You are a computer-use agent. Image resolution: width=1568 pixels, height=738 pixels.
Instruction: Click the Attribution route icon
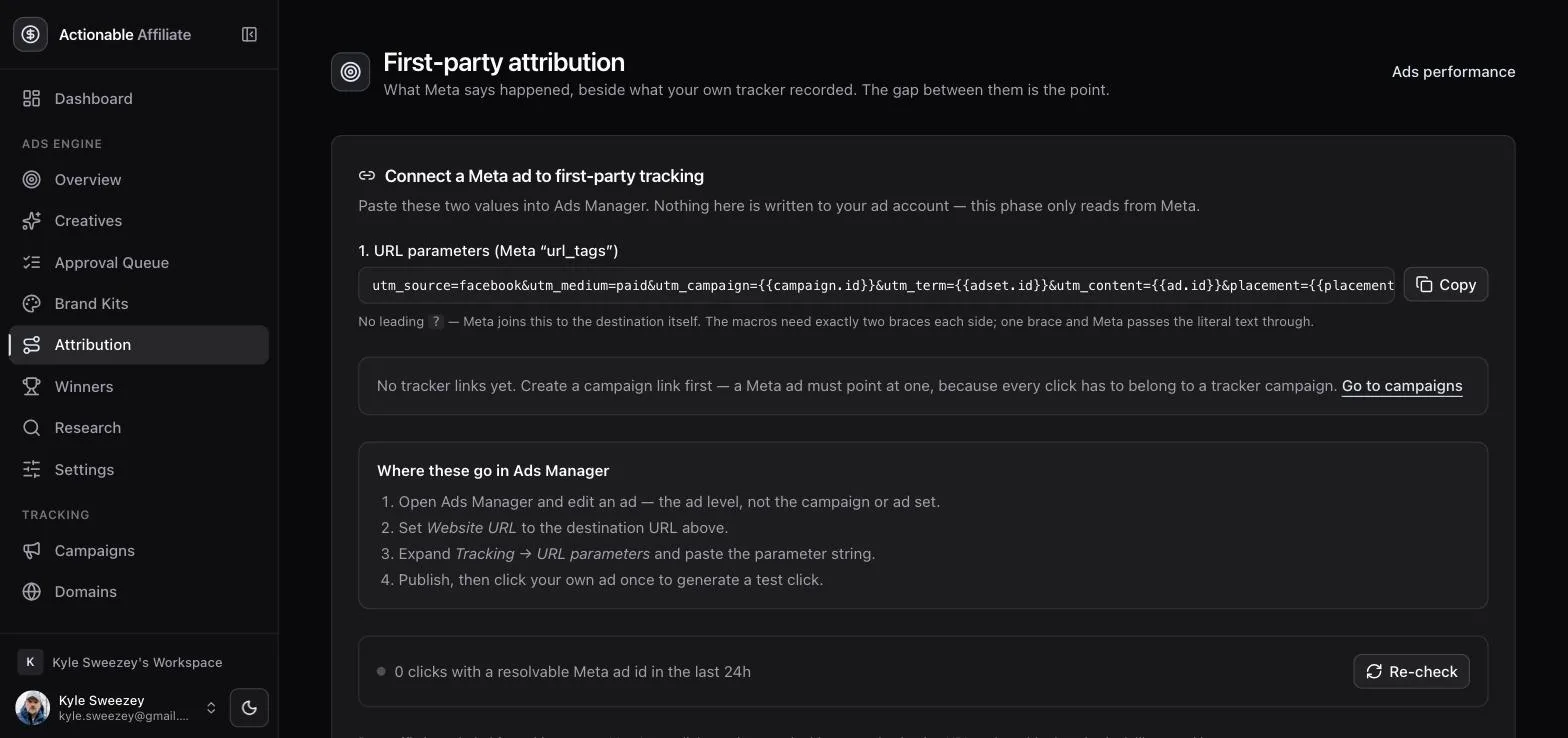click(x=32, y=345)
